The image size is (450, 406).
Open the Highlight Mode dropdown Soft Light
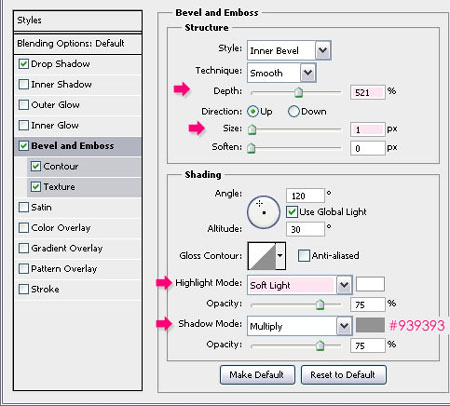coord(299,285)
